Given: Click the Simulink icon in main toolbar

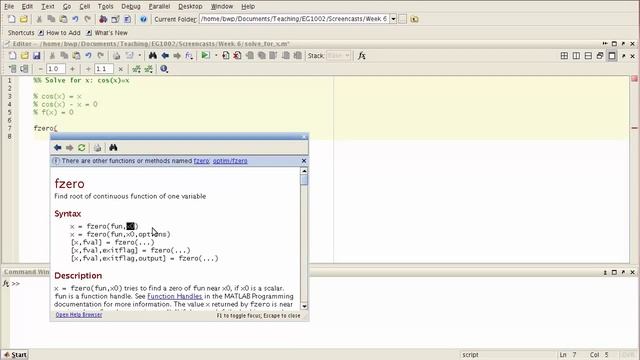Looking at the screenshot, I should [103, 19].
